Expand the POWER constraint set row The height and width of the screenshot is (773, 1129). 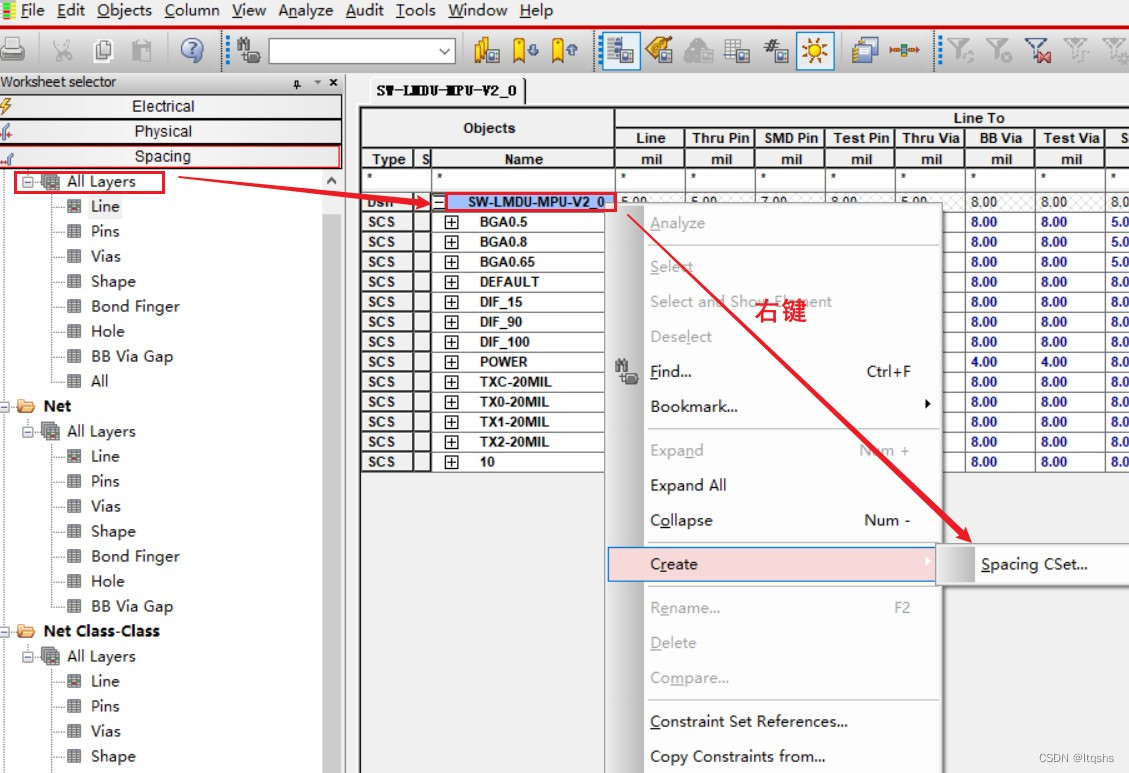click(x=451, y=362)
